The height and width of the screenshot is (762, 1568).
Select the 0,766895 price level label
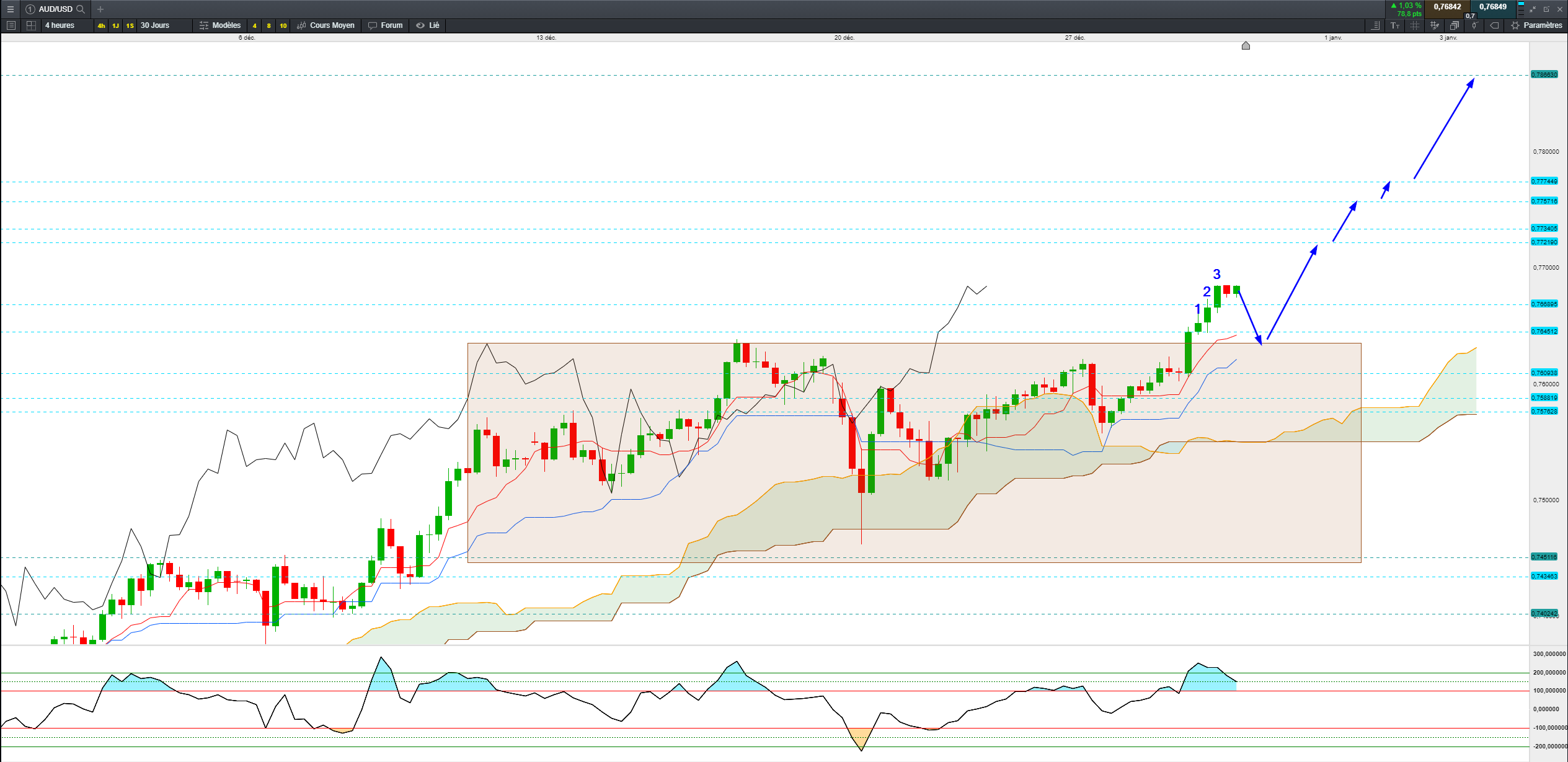pyautogui.click(x=1544, y=304)
